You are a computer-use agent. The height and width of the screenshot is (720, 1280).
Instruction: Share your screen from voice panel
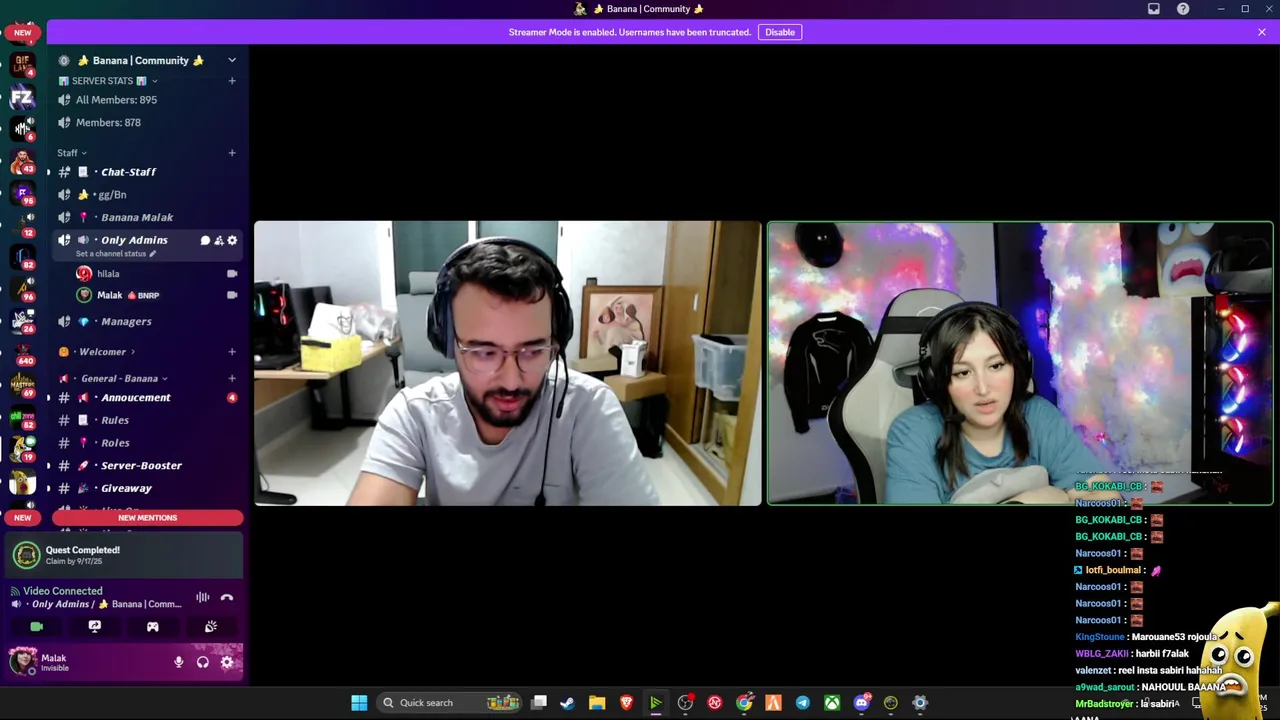click(95, 626)
